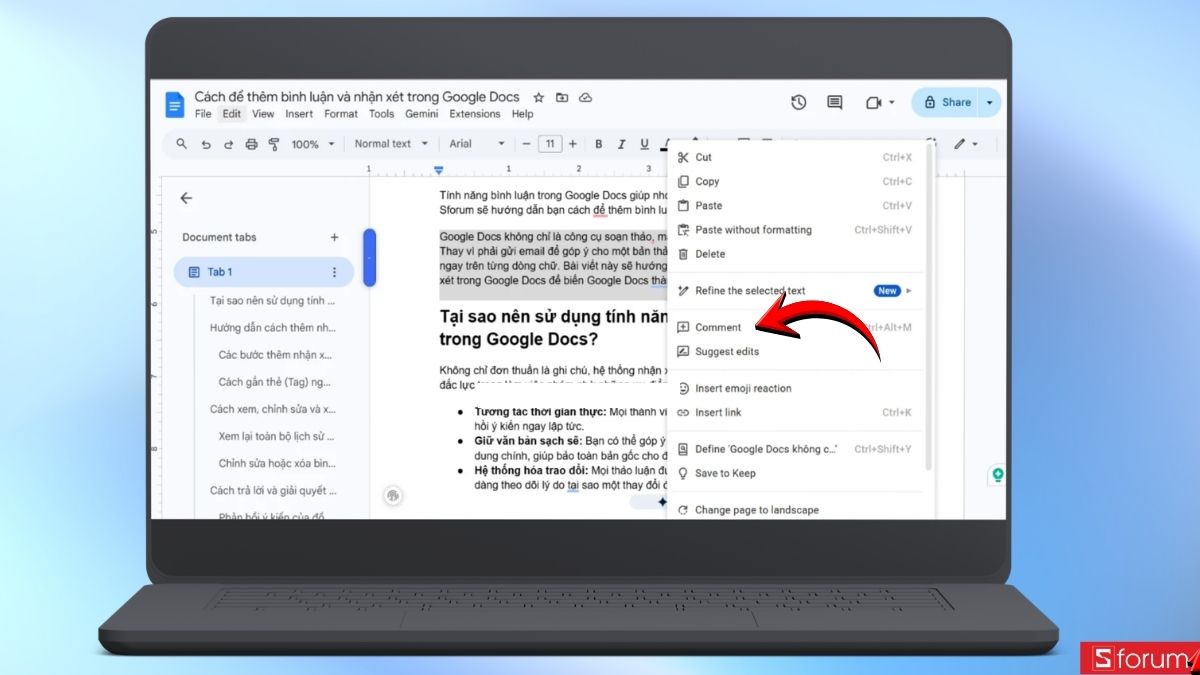Toggle underline formatting
The width and height of the screenshot is (1200, 675).
[x=644, y=144]
